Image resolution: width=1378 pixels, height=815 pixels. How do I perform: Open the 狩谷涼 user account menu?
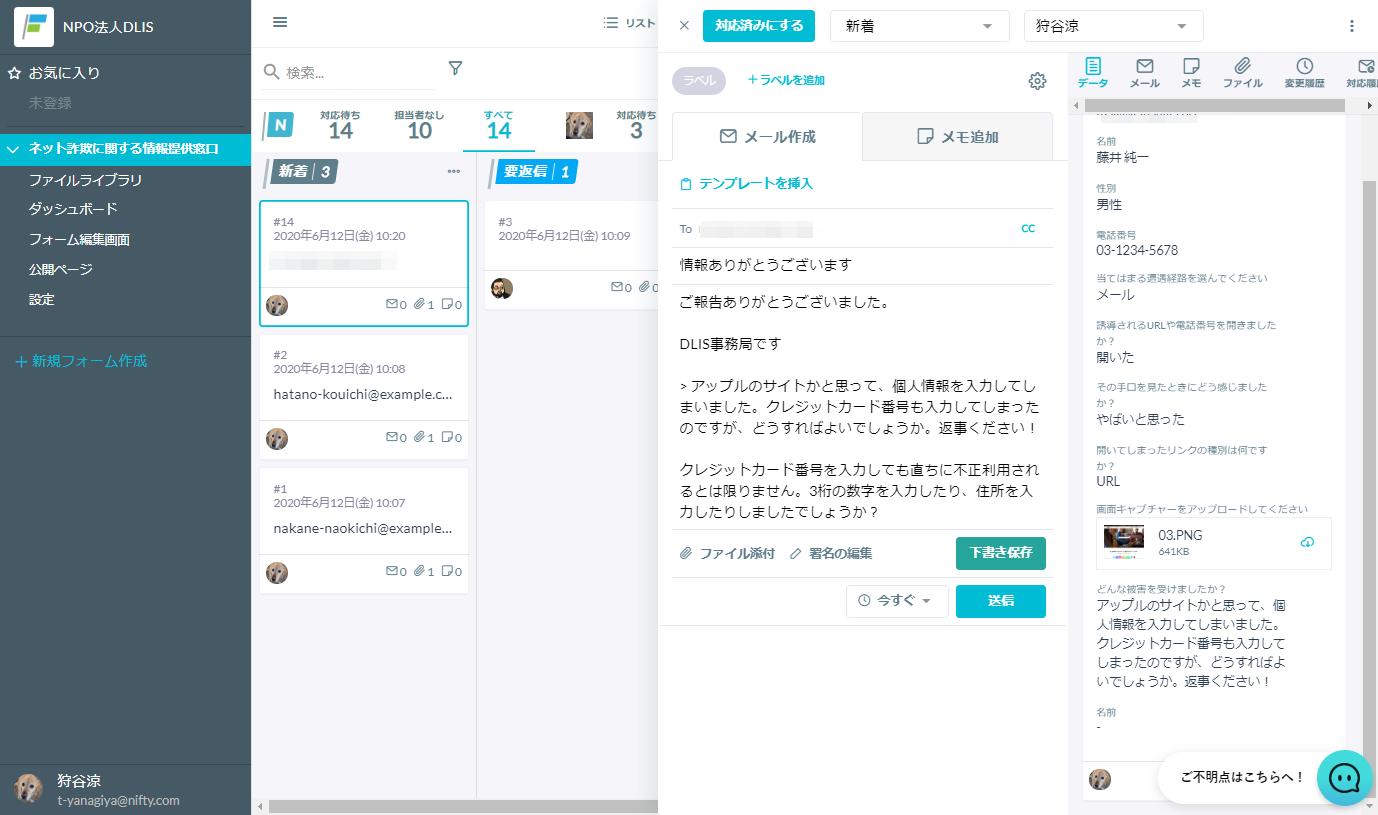coord(125,790)
